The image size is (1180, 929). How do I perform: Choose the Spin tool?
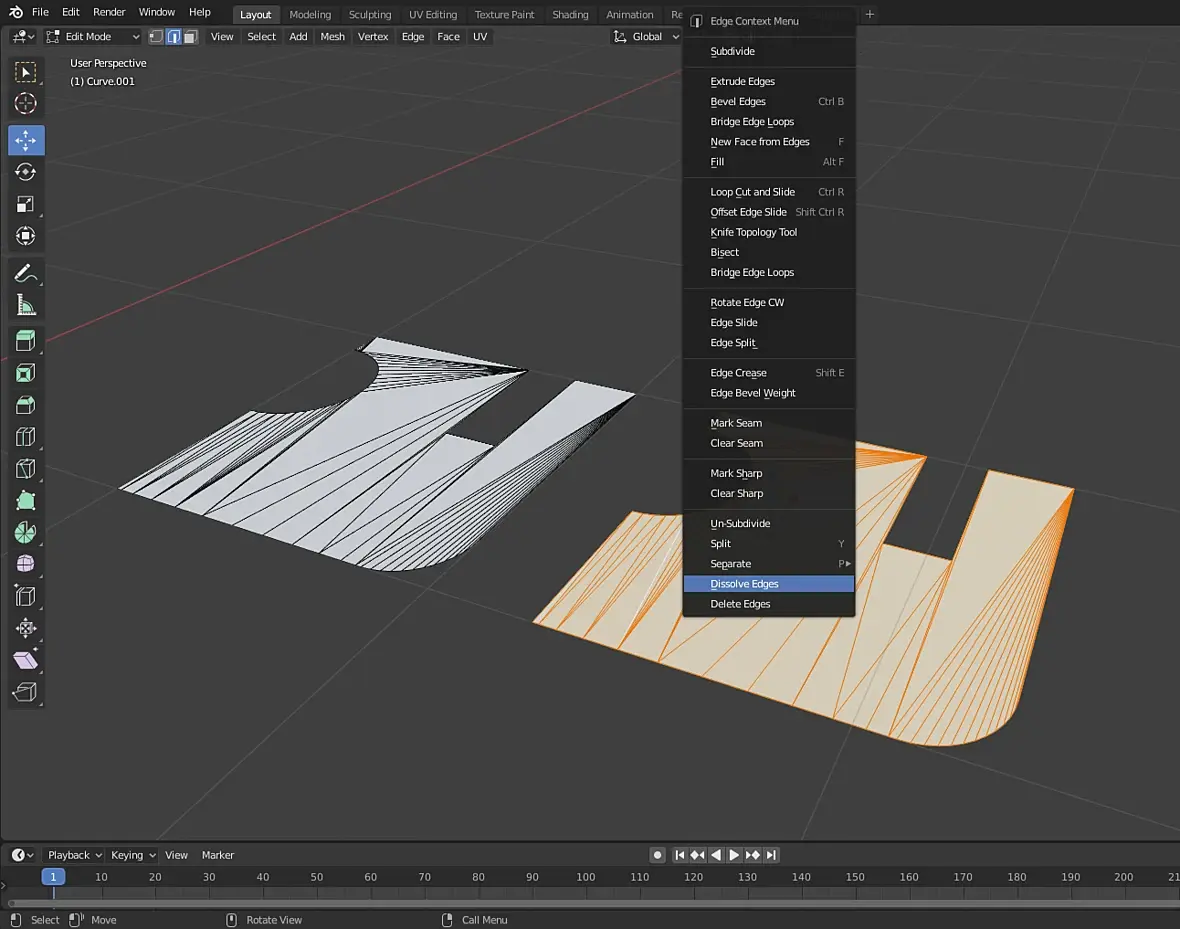click(x=26, y=532)
